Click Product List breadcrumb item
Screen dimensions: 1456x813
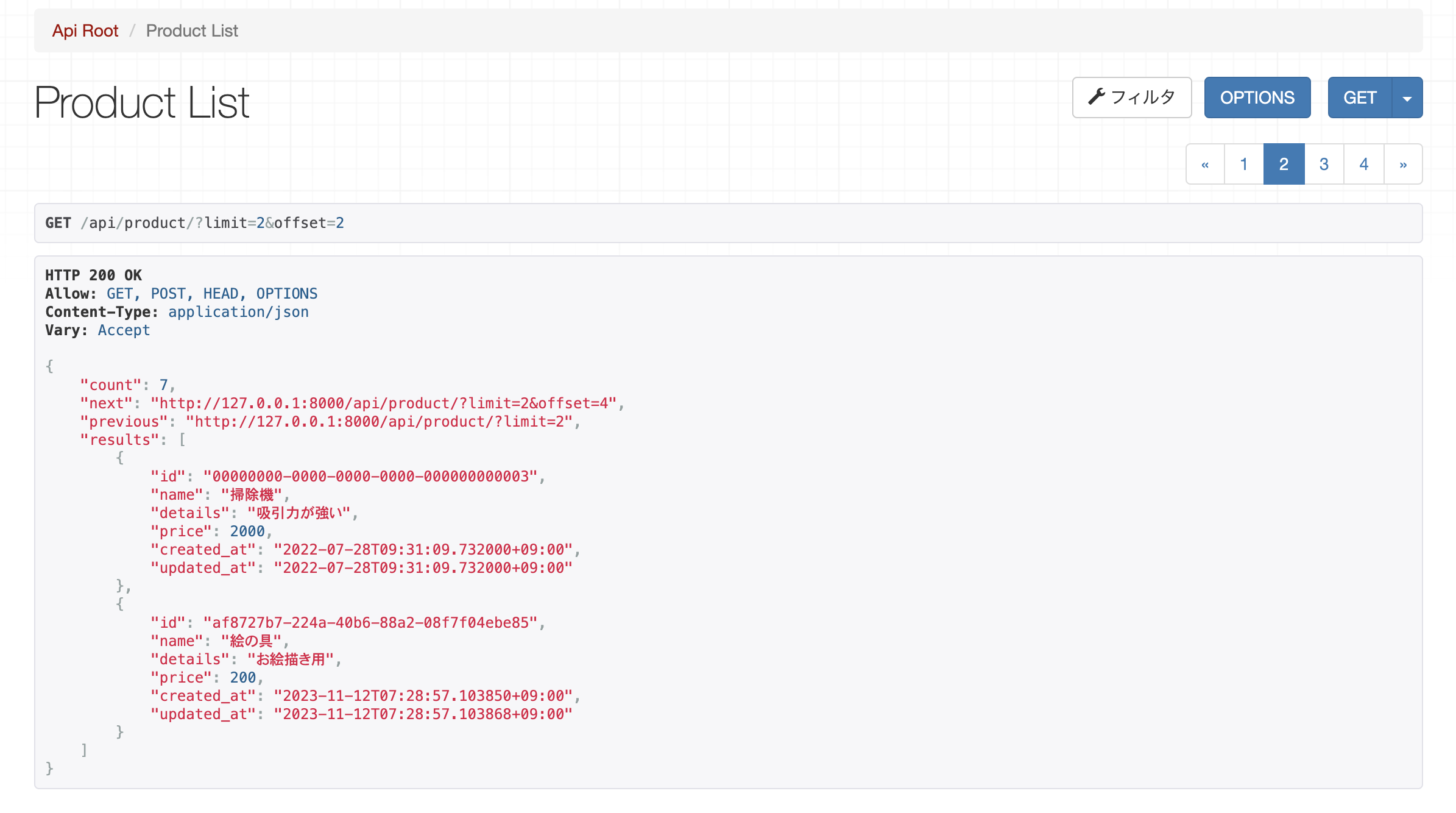tap(192, 30)
